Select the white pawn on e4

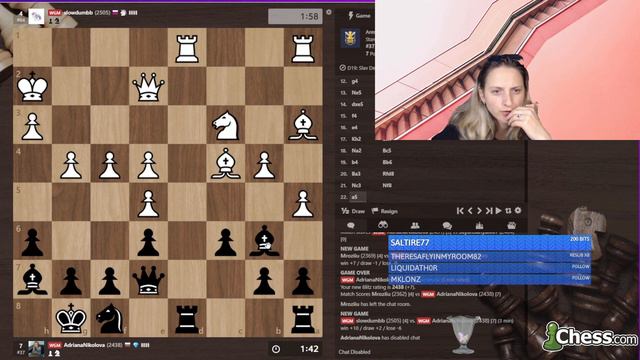pyautogui.click(x=148, y=165)
